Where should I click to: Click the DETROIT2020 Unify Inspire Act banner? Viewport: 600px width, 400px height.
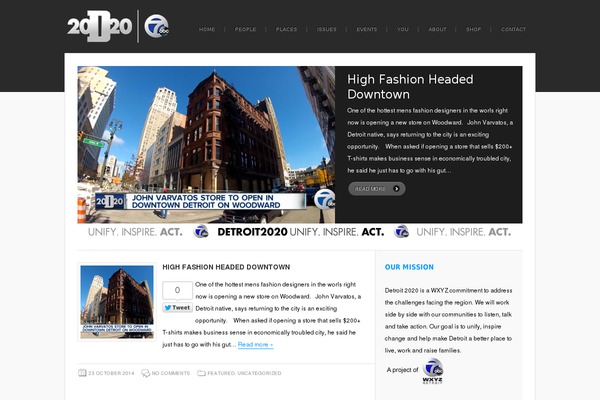[x=300, y=232]
